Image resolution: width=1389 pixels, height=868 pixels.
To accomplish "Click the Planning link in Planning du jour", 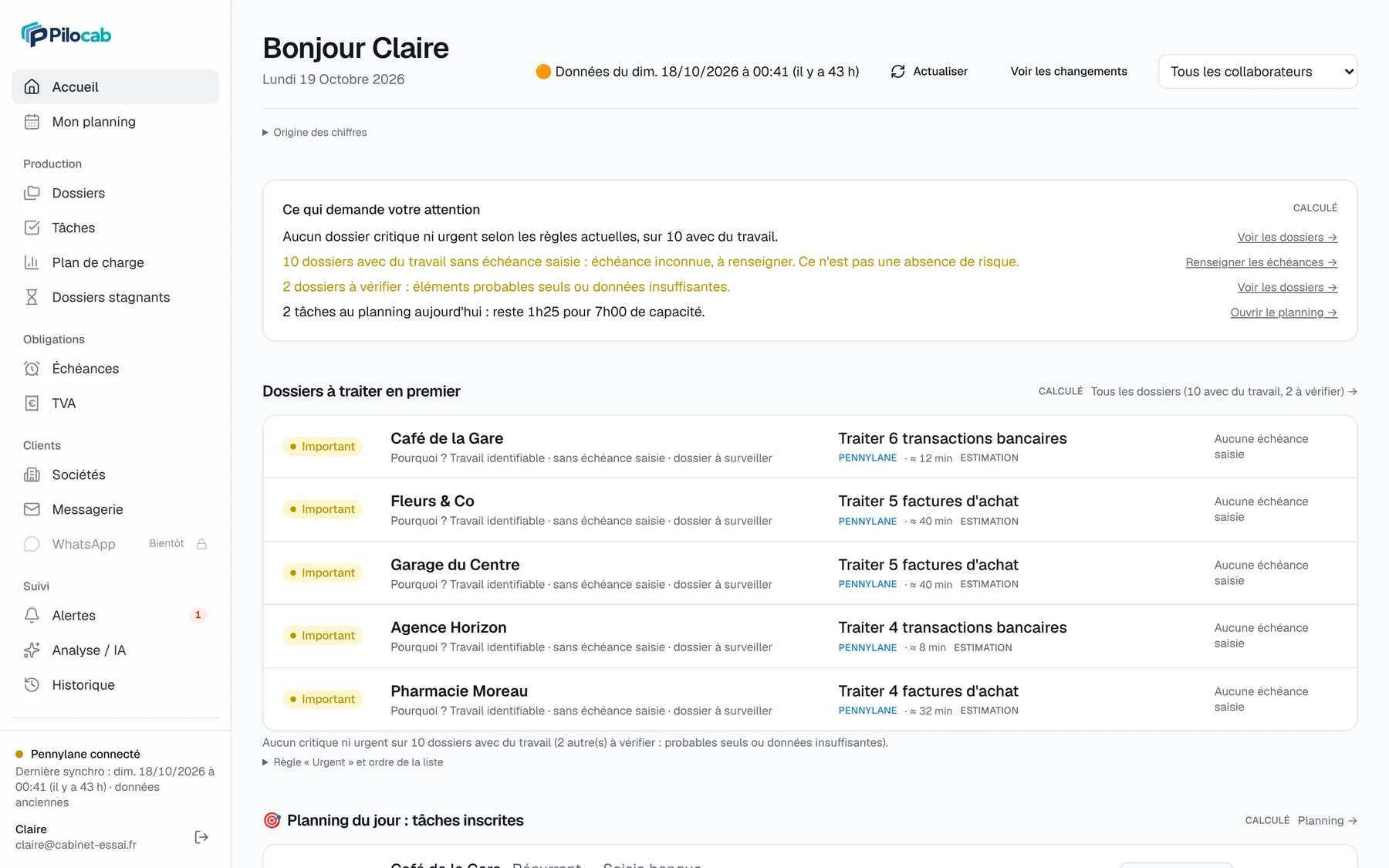I will 1327,820.
